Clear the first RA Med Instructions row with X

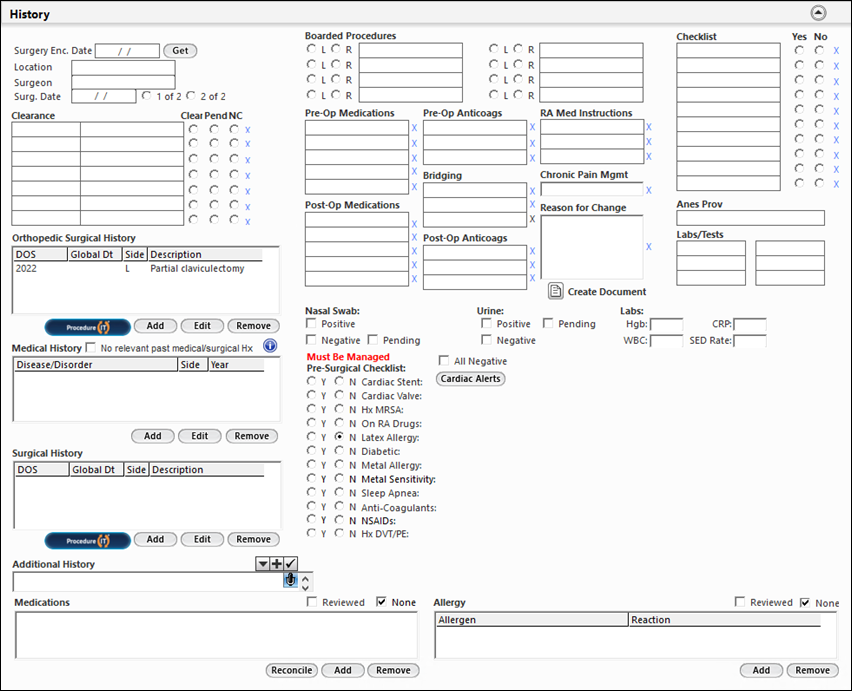[x=649, y=127]
